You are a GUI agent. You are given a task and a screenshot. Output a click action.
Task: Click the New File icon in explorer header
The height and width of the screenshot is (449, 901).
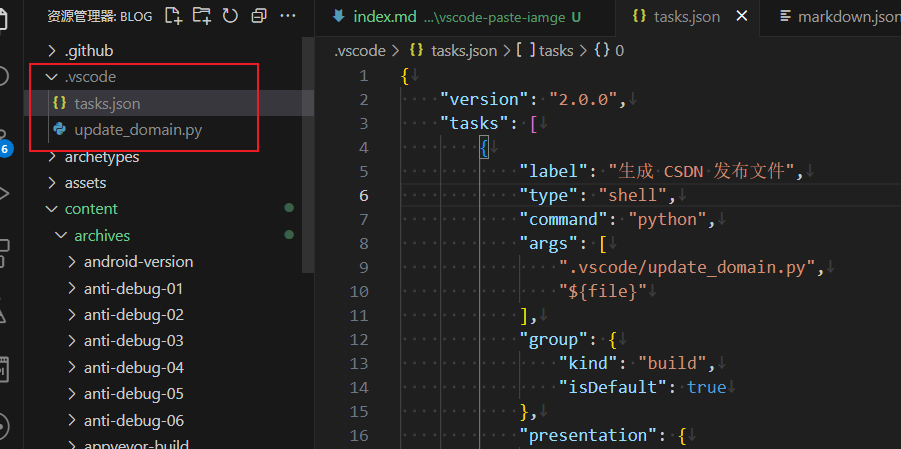[174, 16]
